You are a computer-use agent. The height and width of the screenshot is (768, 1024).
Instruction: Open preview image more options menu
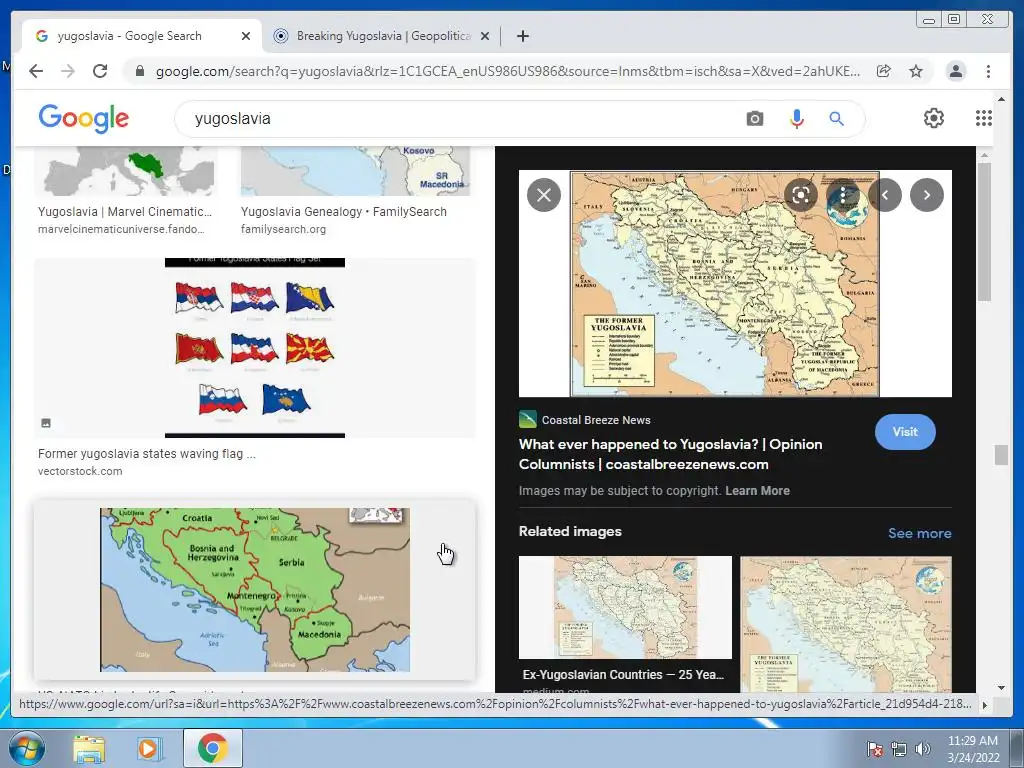pos(843,195)
